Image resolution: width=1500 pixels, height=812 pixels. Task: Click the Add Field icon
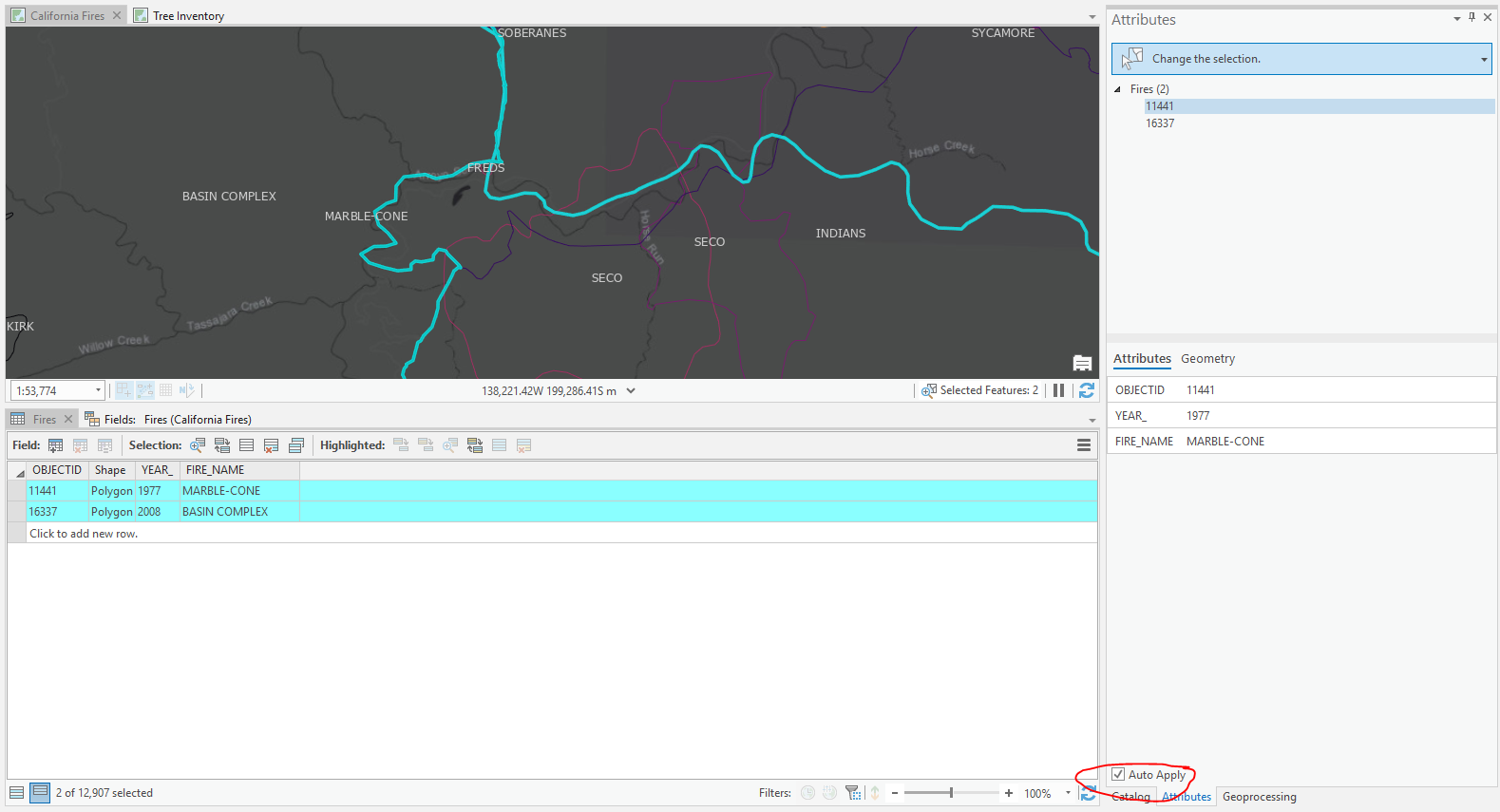point(56,445)
